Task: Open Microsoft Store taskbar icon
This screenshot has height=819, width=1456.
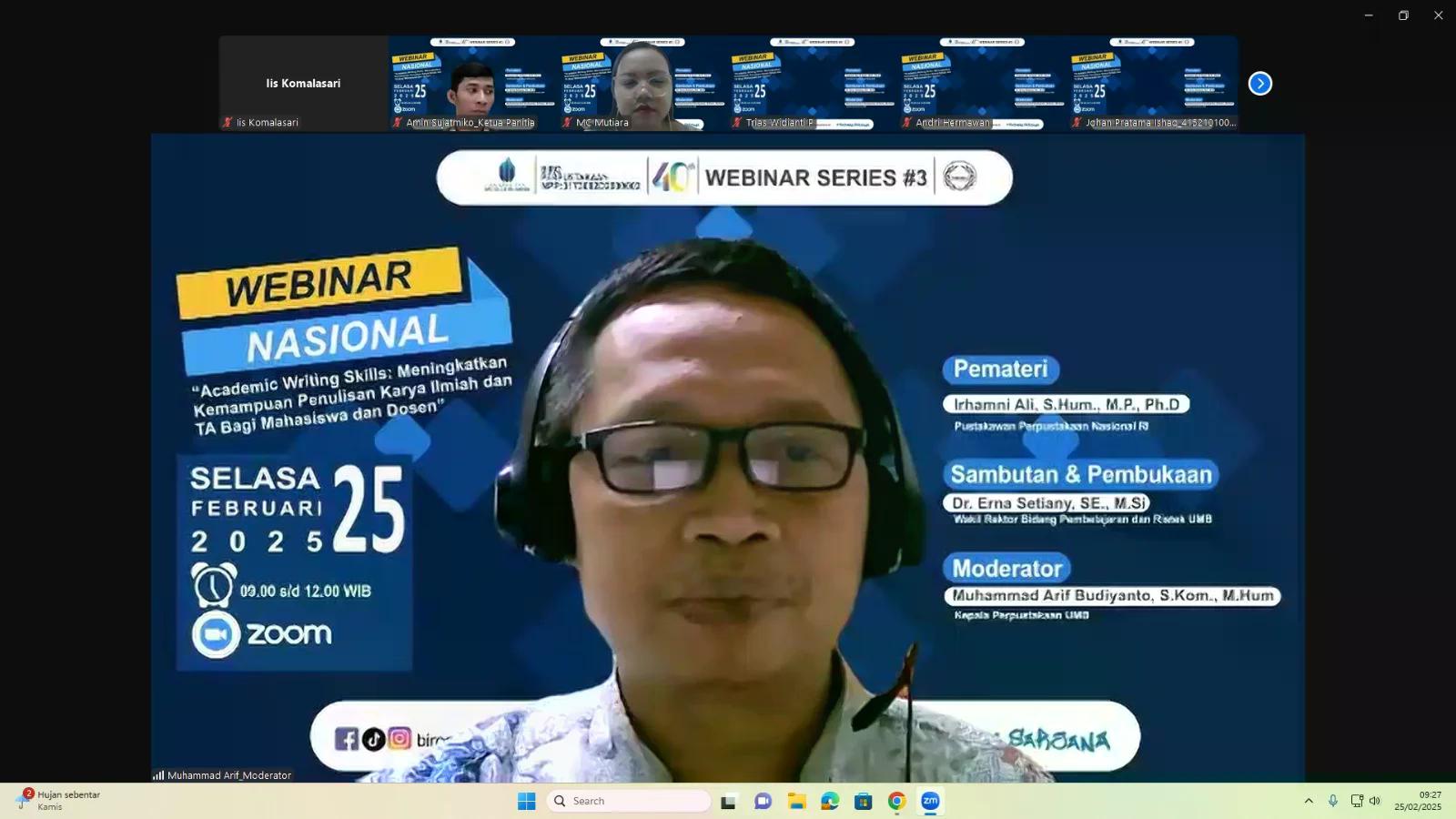Action: coord(863,801)
